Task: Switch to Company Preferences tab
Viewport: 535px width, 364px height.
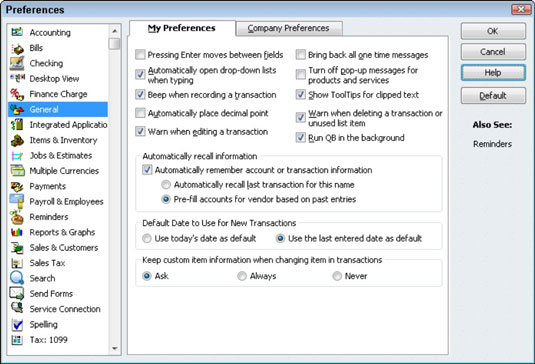Action: [289, 28]
